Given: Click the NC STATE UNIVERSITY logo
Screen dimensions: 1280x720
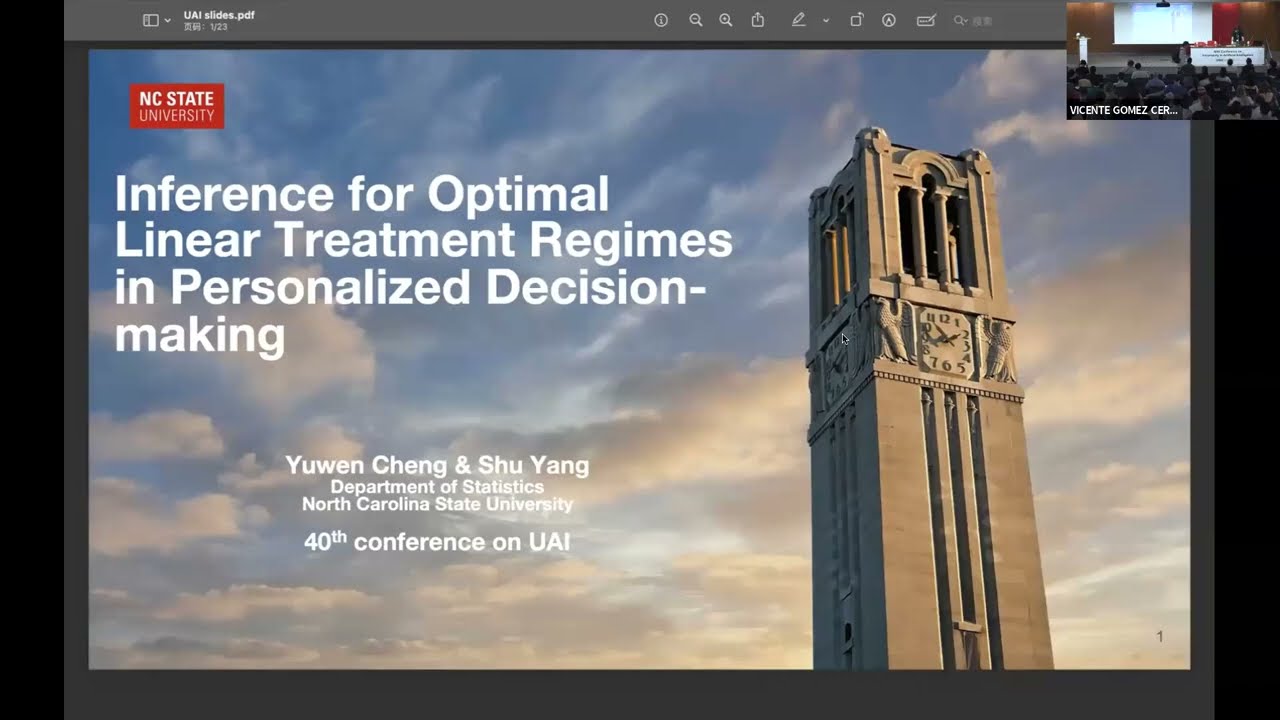Looking at the screenshot, I should point(177,106).
